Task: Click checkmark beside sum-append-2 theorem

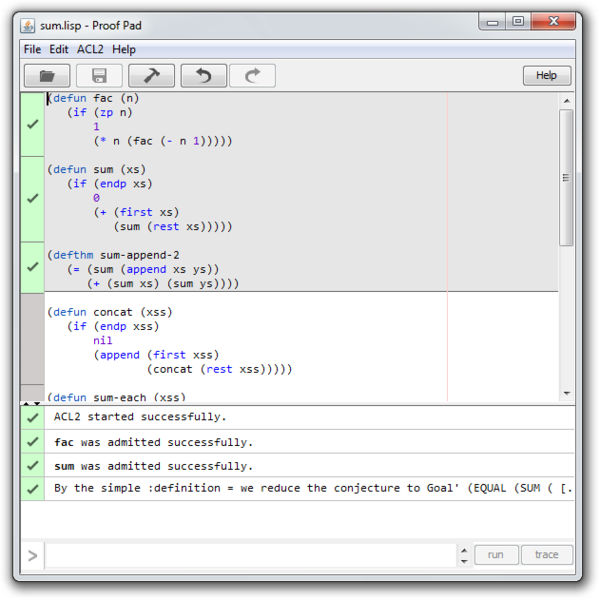Action: coord(33,267)
